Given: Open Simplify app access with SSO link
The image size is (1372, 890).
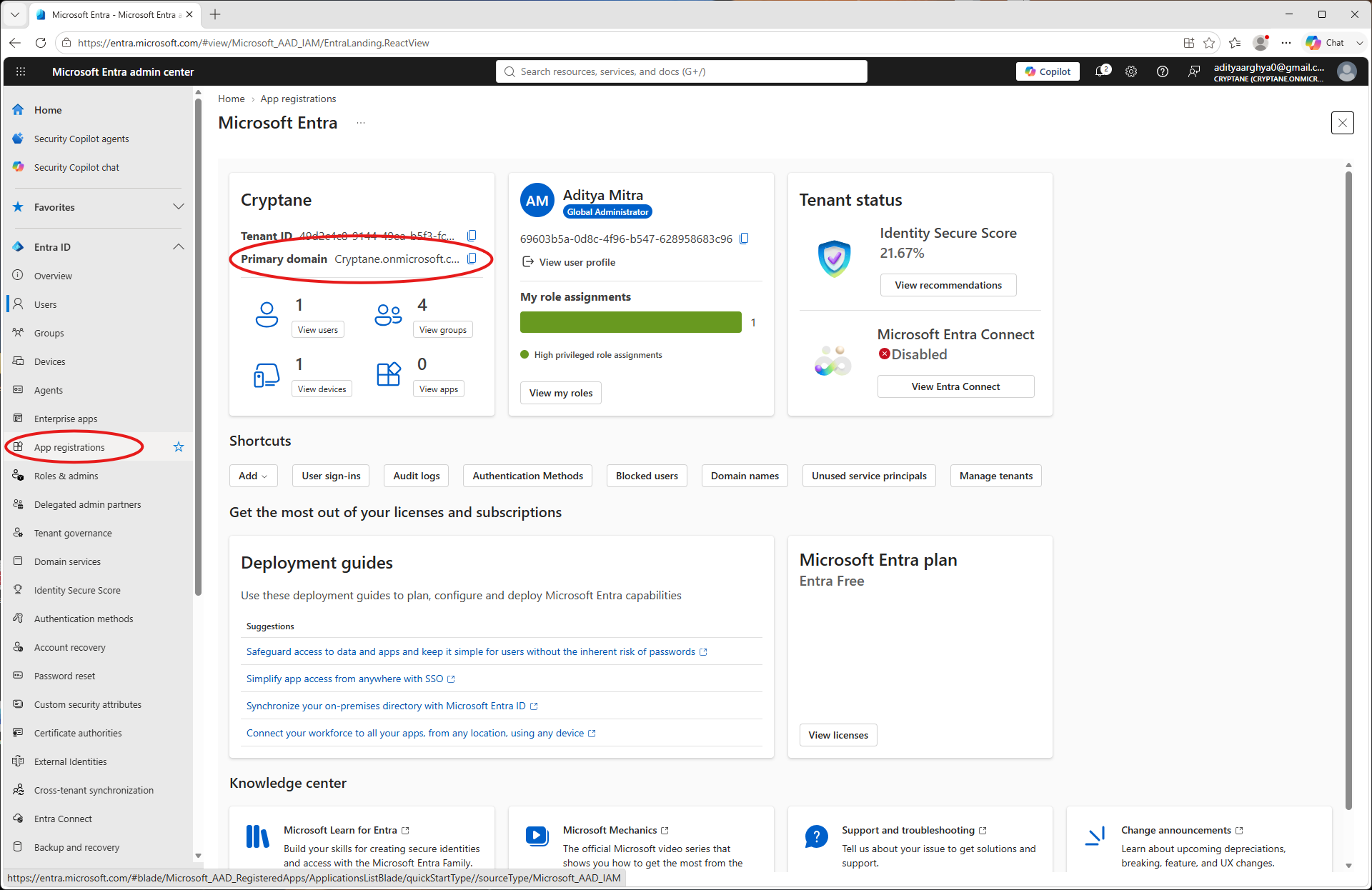Looking at the screenshot, I should click(x=350, y=679).
